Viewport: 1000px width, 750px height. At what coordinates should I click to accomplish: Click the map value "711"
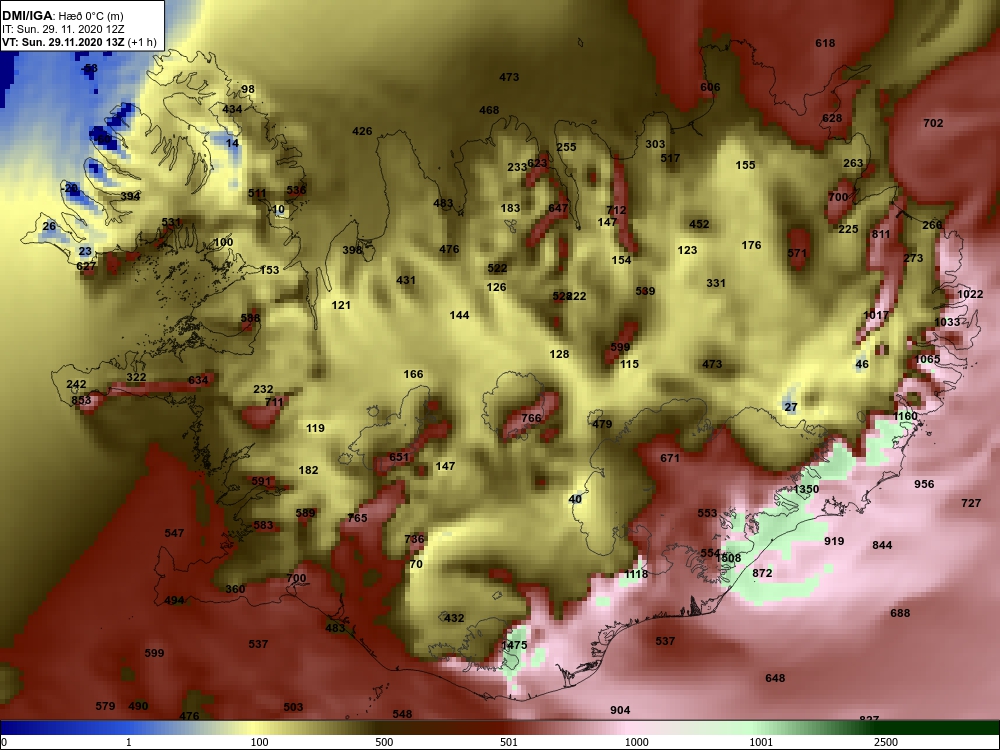coord(274,402)
